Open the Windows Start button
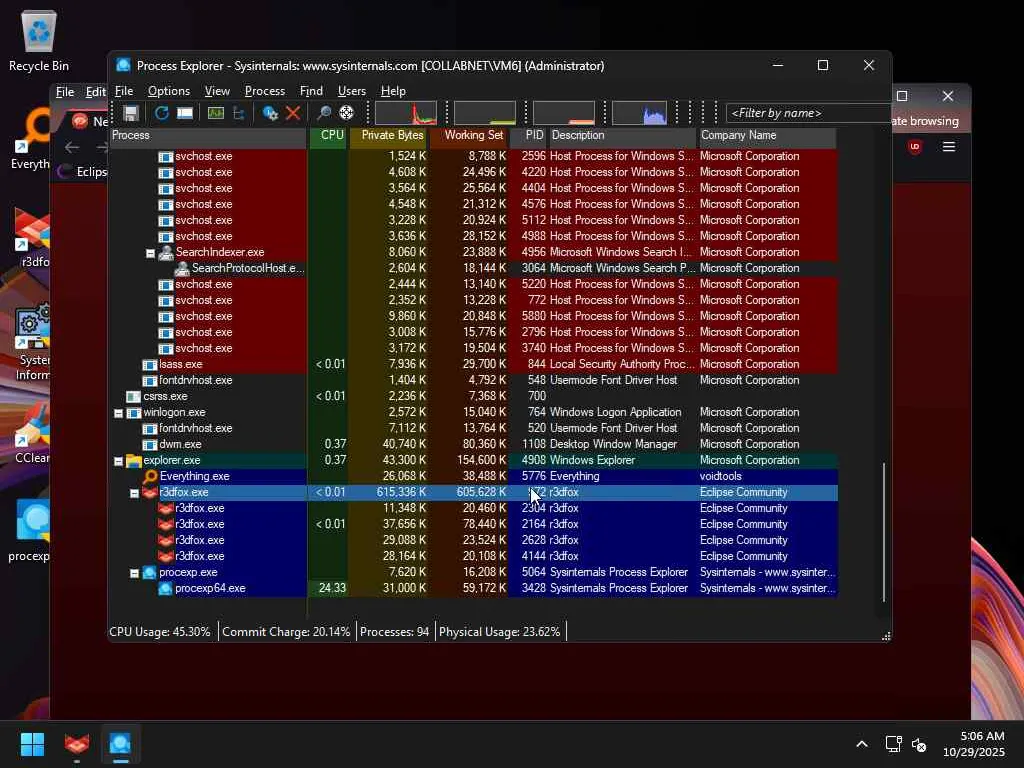This screenshot has height=768, width=1024. coord(32,744)
